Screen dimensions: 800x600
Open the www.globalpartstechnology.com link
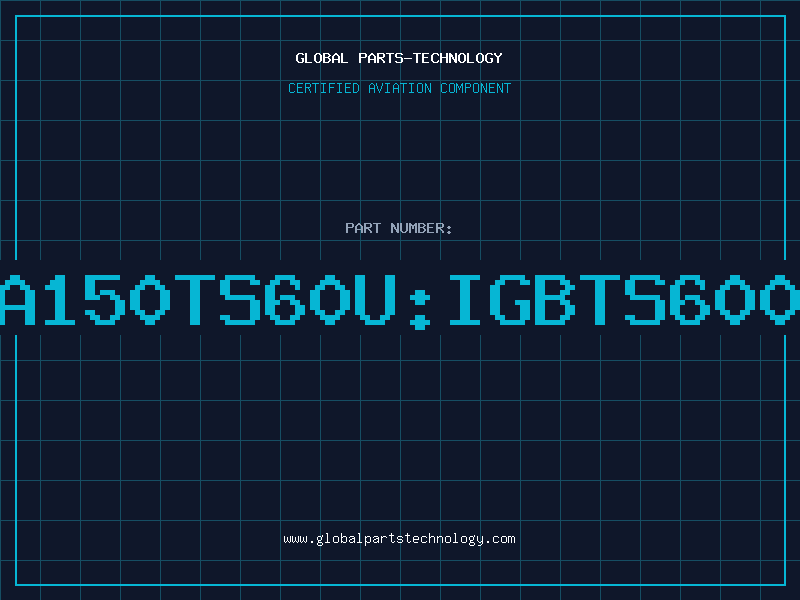399,539
